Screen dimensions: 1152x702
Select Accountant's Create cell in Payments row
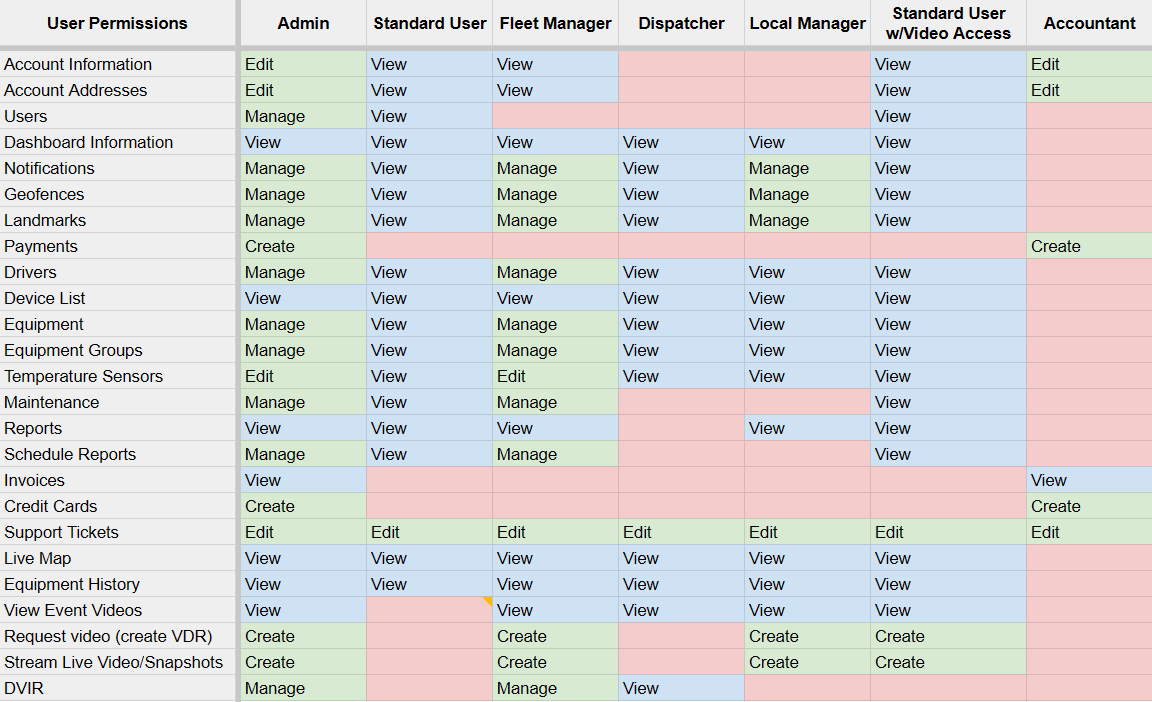click(x=1090, y=246)
